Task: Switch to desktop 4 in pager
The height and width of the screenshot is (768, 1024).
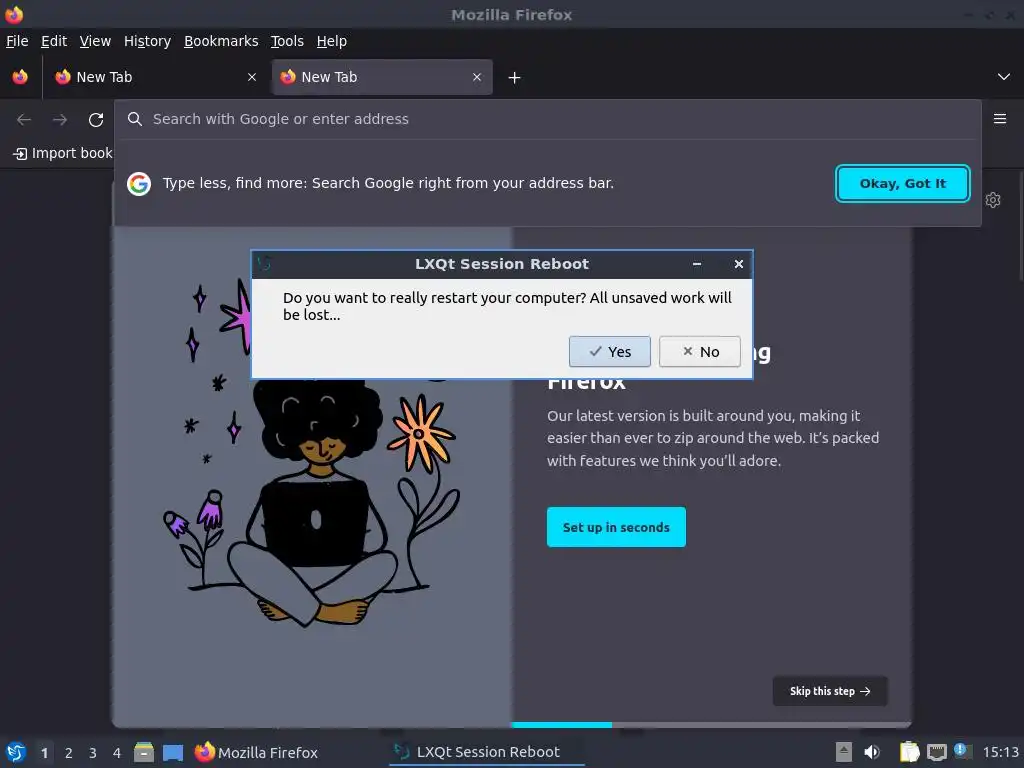Action: tap(117, 753)
